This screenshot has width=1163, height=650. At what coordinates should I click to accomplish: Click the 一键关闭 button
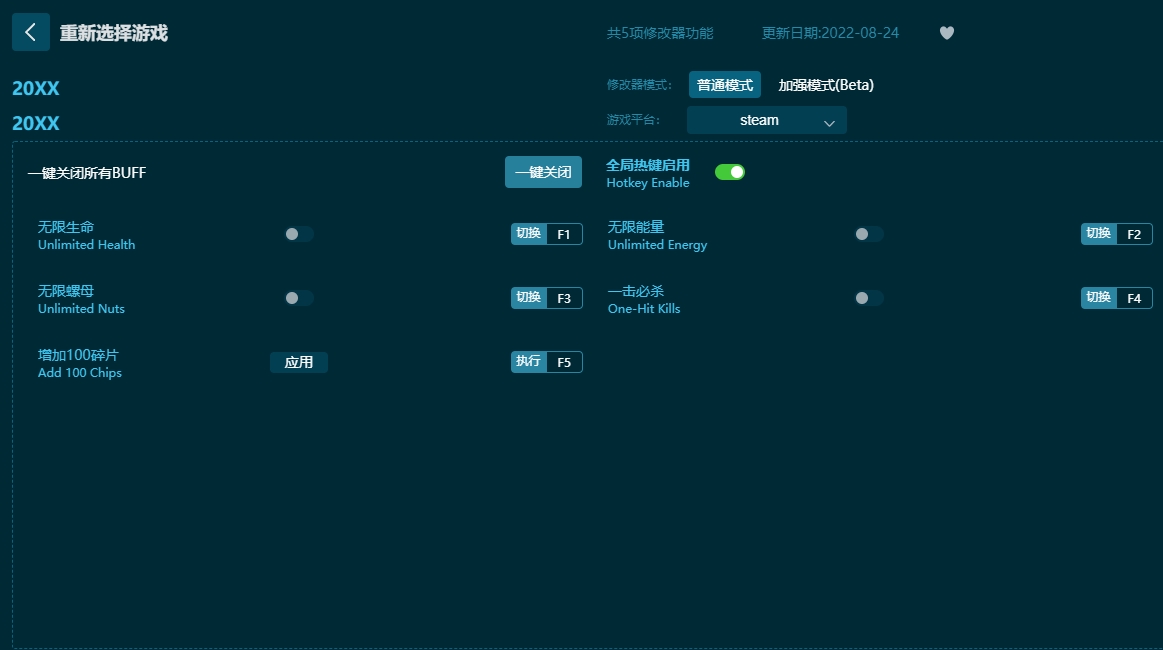543,172
